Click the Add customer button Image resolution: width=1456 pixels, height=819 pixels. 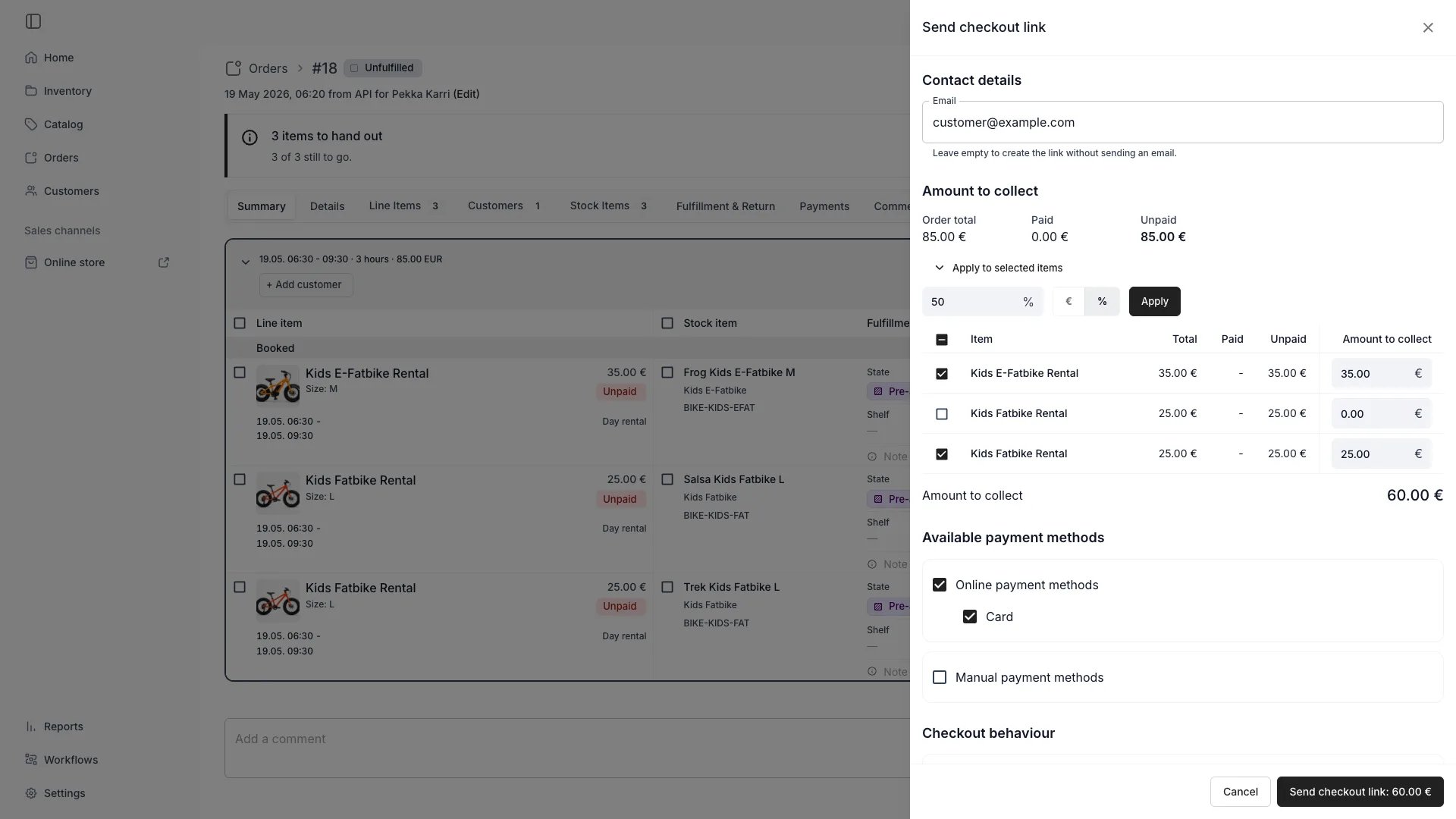coord(306,285)
